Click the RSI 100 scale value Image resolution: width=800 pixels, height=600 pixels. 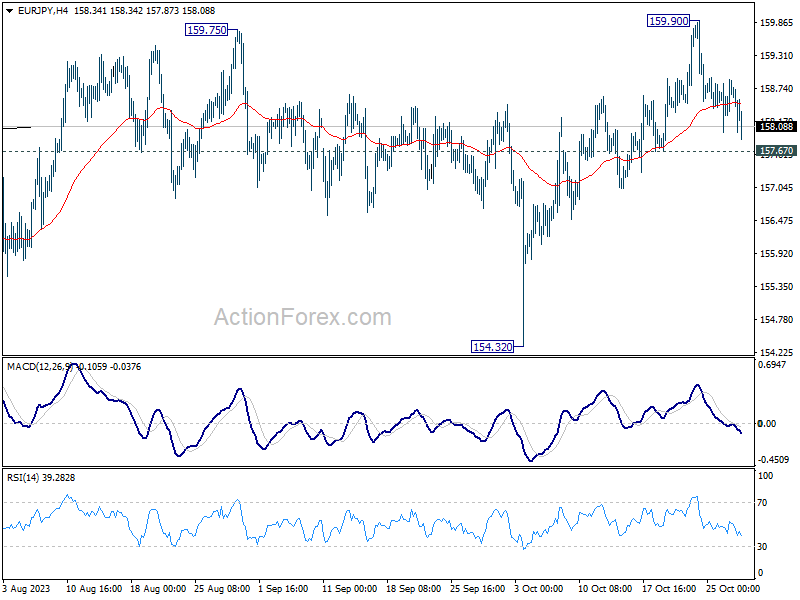(766, 476)
